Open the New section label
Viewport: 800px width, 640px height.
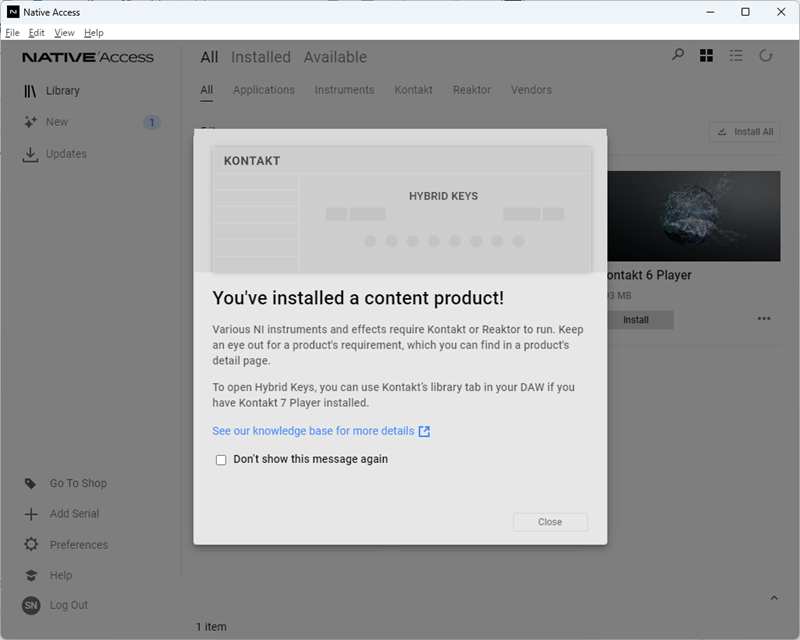(x=57, y=122)
